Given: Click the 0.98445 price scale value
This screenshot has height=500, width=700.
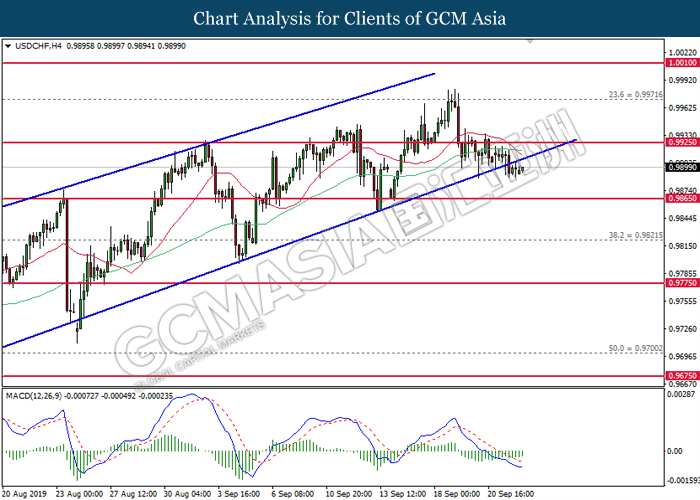Looking at the screenshot, I should [x=683, y=218].
